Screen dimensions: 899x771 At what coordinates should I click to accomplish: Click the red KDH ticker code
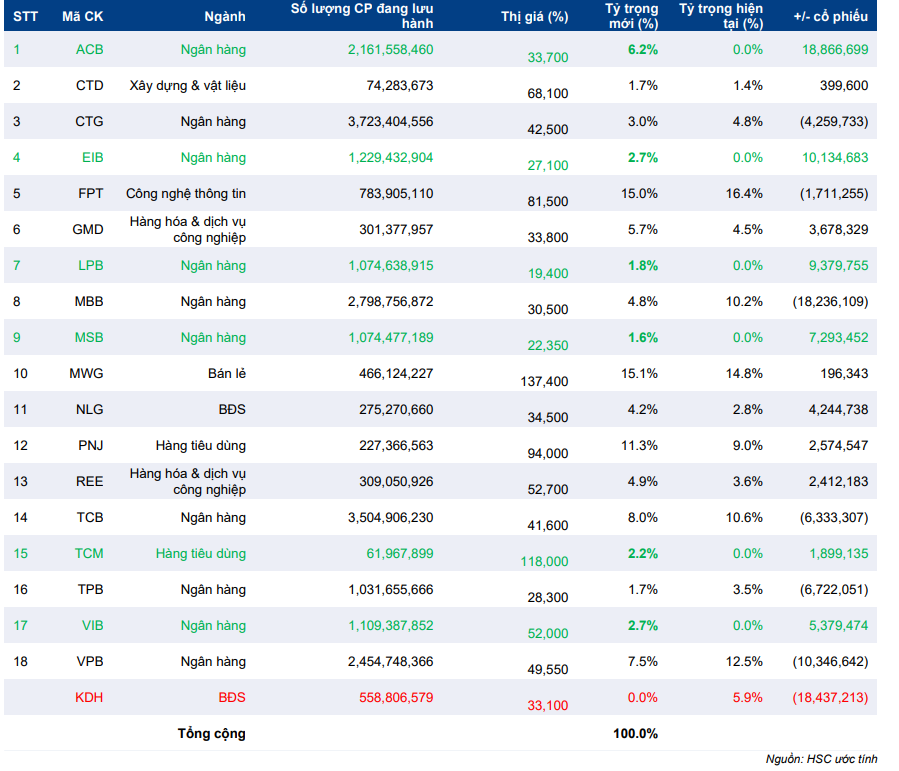(89, 697)
